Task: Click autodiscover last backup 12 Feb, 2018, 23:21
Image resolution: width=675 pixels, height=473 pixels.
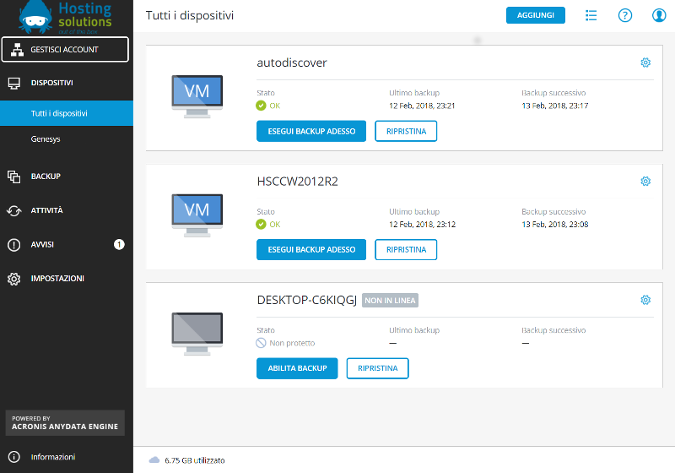Action: pos(422,106)
